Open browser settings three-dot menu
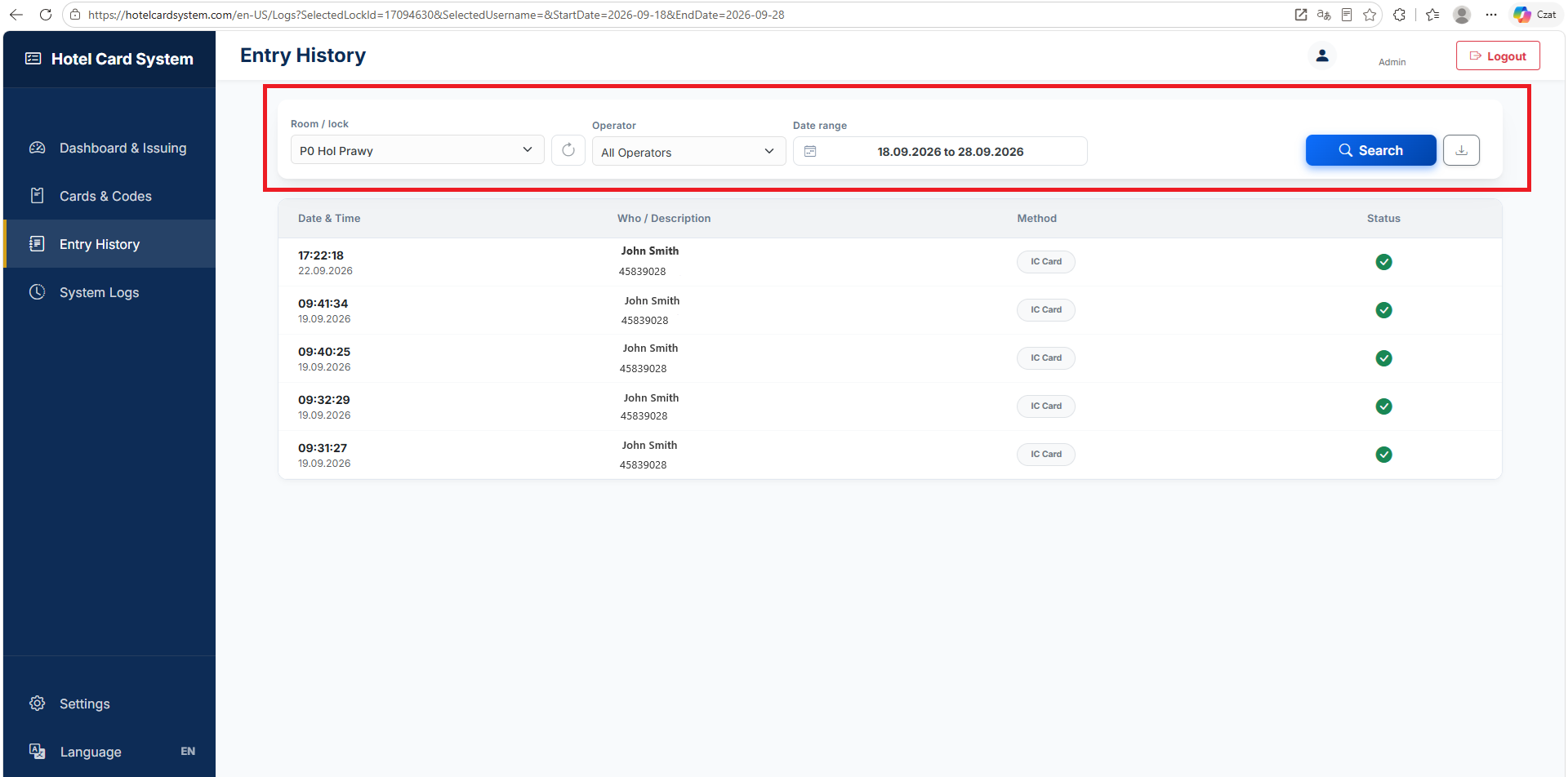The image size is (1568, 777). click(1491, 15)
